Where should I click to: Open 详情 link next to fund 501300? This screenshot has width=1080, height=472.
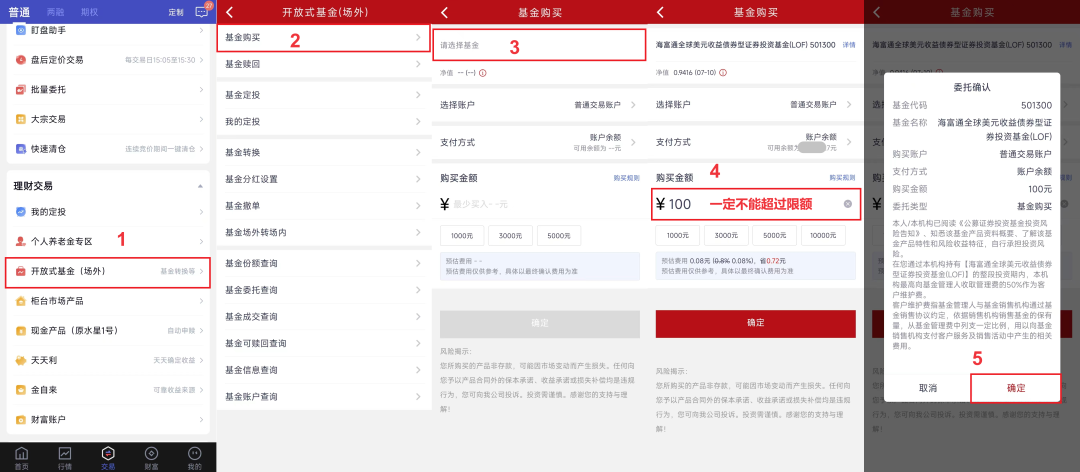click(849, 44)
